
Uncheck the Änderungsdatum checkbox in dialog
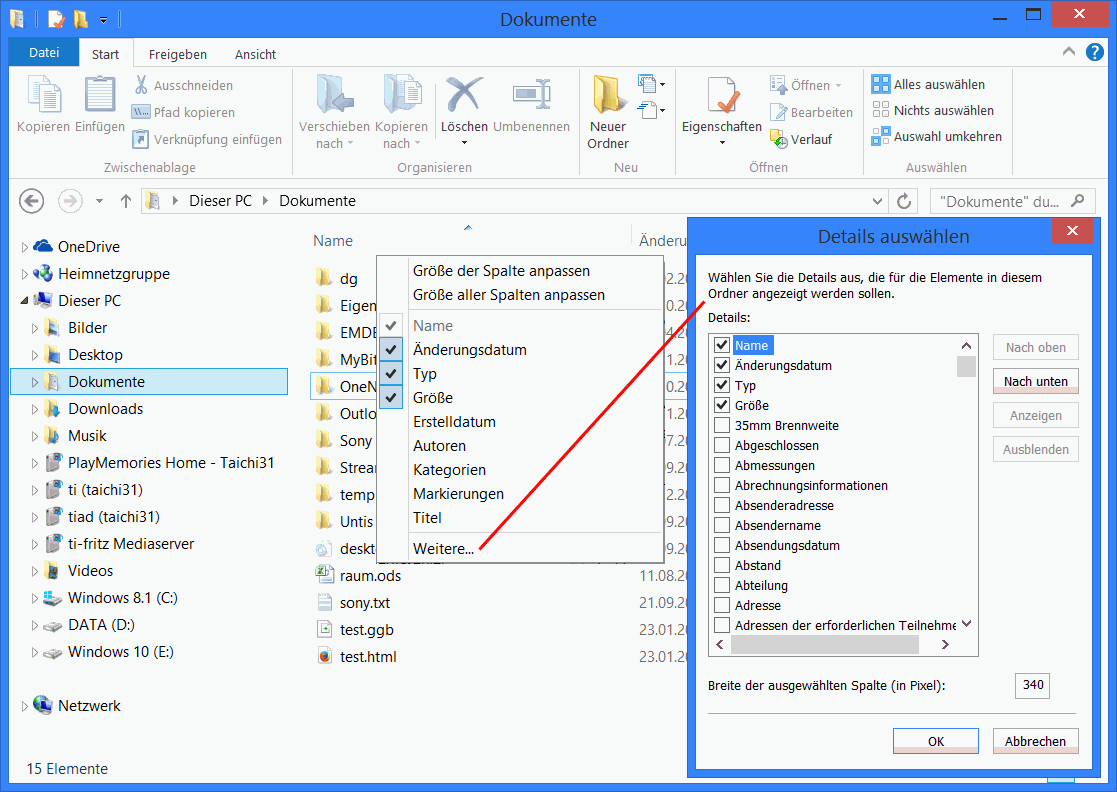[x=722, y=365]
